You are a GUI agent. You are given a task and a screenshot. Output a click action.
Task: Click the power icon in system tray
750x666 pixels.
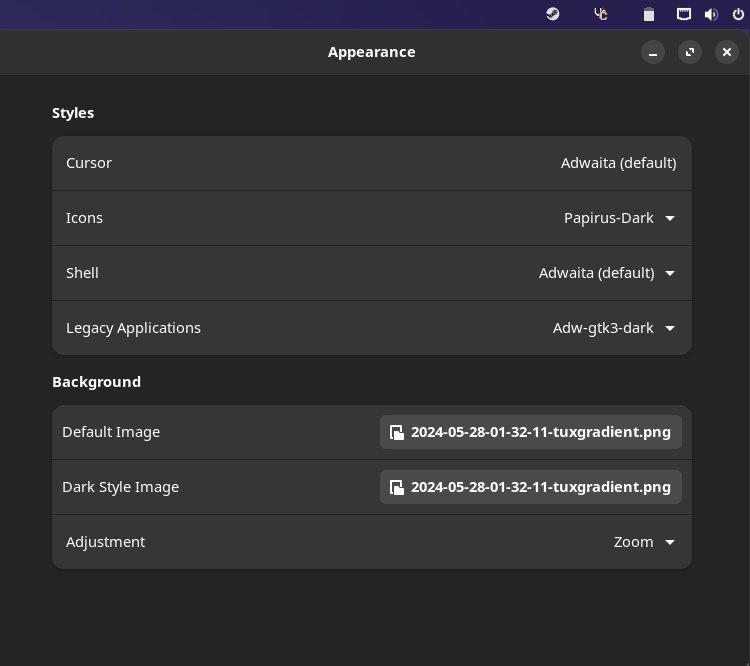pos(738,14)
